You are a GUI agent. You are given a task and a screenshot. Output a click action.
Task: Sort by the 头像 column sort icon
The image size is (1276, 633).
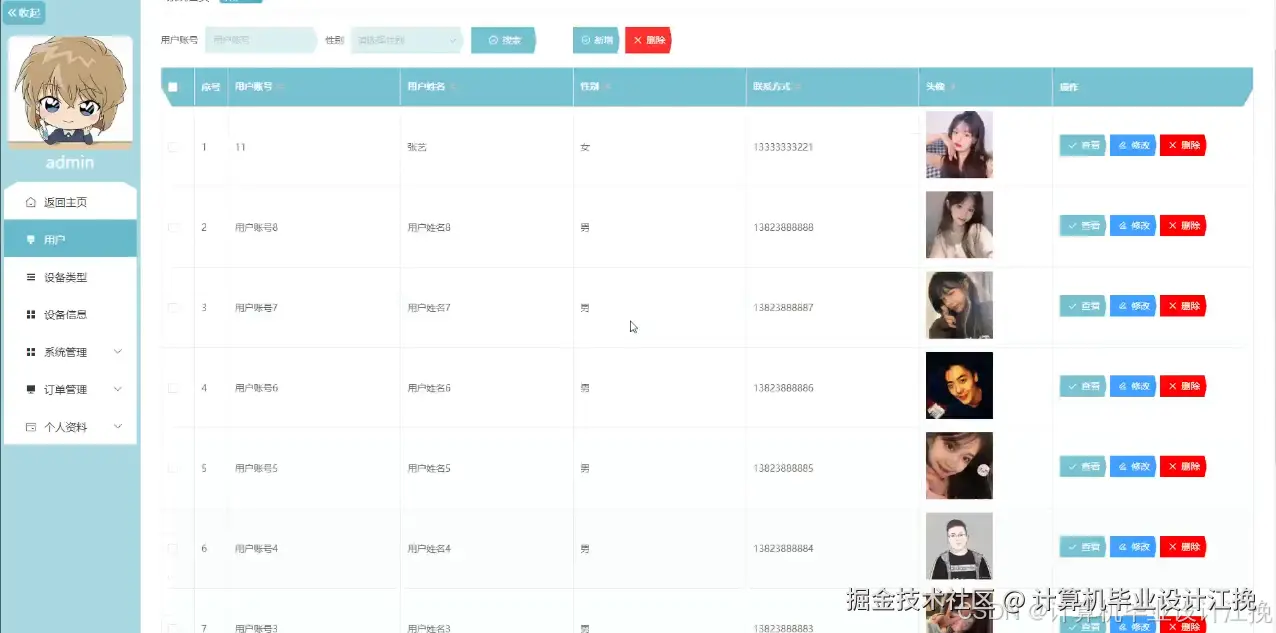point(952,87)
